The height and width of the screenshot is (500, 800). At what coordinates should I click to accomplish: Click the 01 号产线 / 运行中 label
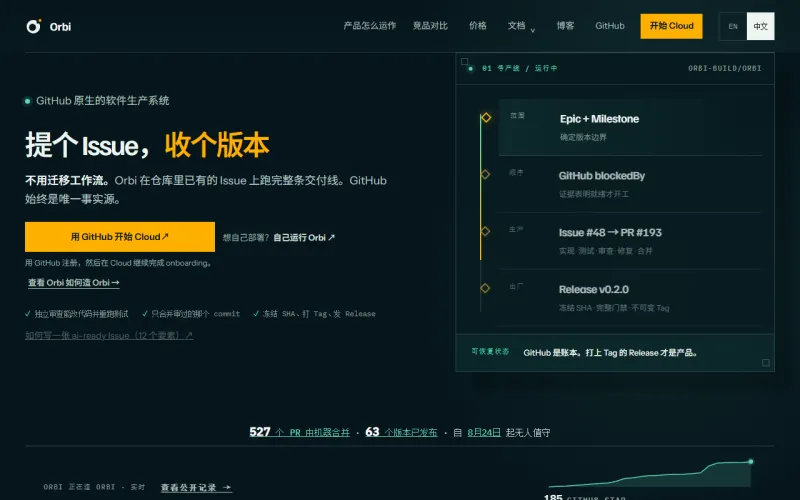[519, 68]
